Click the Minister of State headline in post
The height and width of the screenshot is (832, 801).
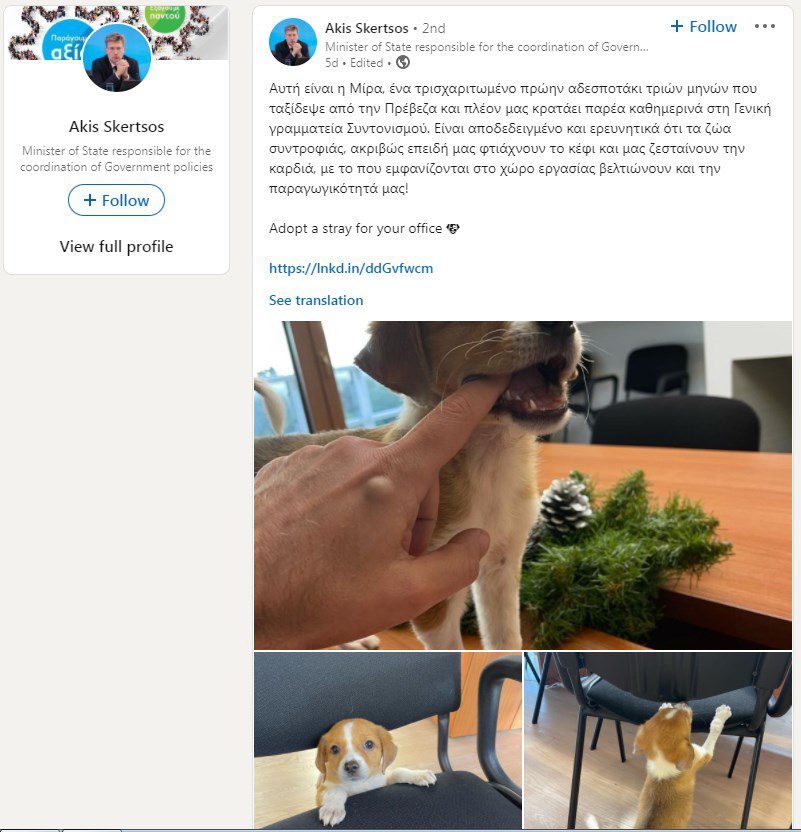click(x=486, y=47)
